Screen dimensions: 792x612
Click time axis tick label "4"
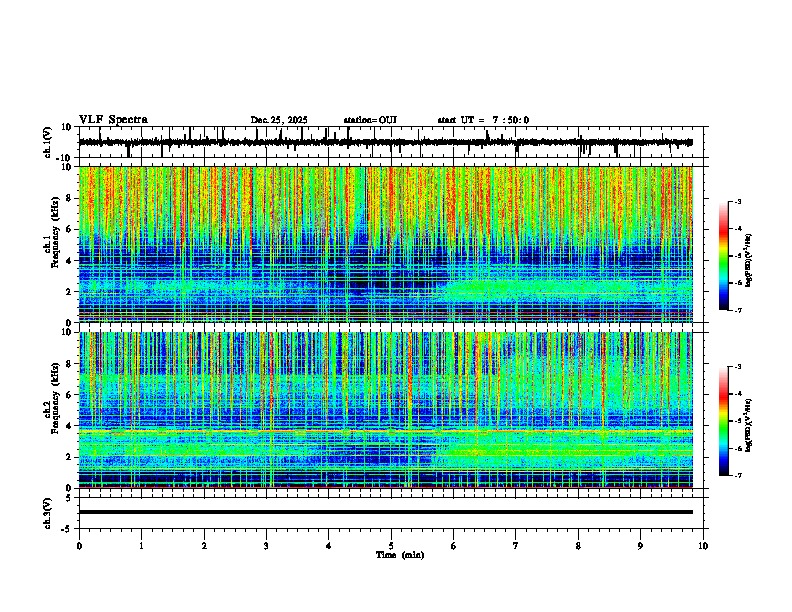click(x=329, y=546)
